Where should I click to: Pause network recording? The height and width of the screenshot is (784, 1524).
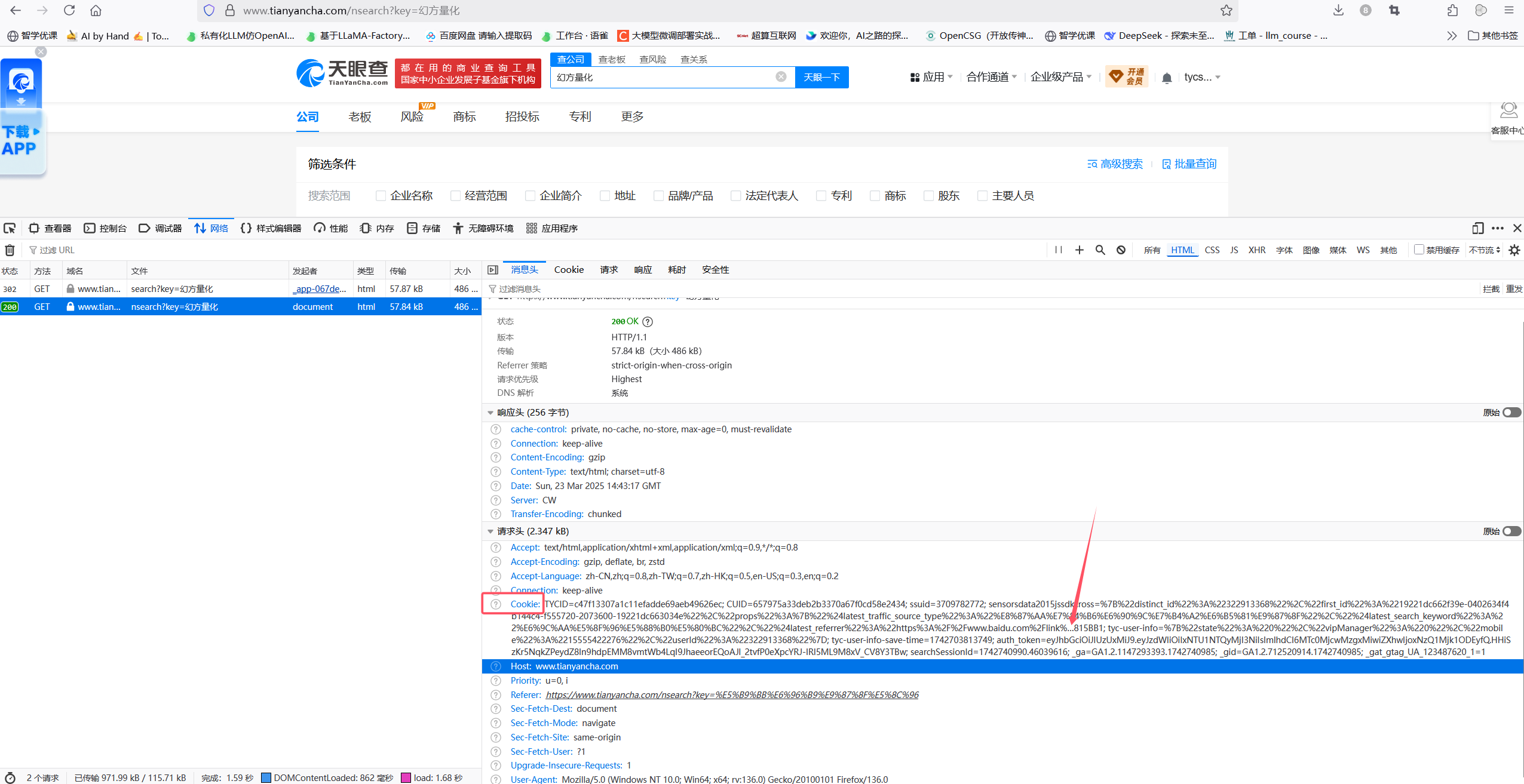pos(1059,250)
